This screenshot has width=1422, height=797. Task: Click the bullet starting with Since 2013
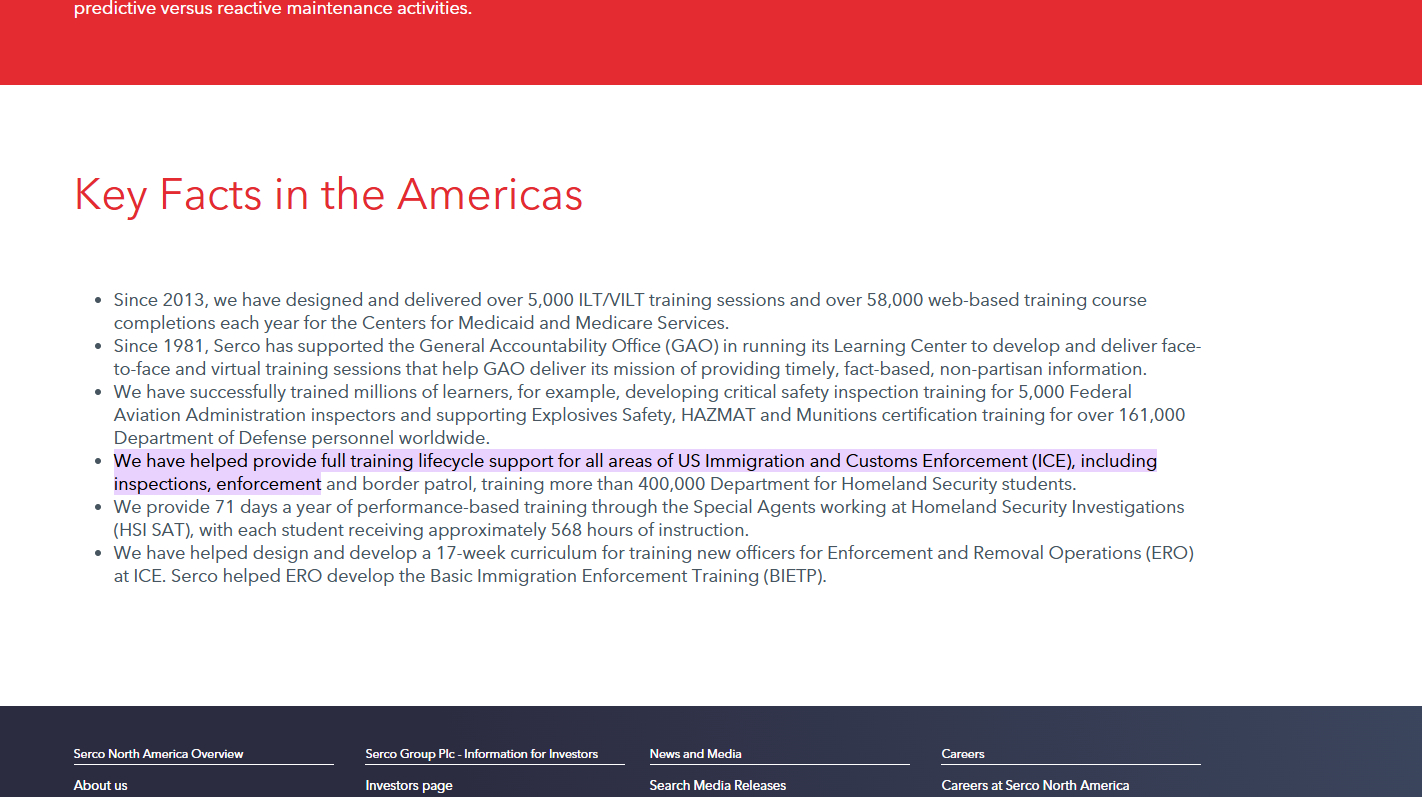(x=630, y=300)
